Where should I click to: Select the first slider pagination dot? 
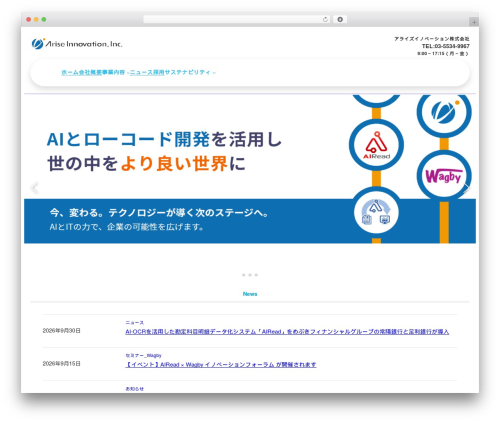(x=244, y=275)
